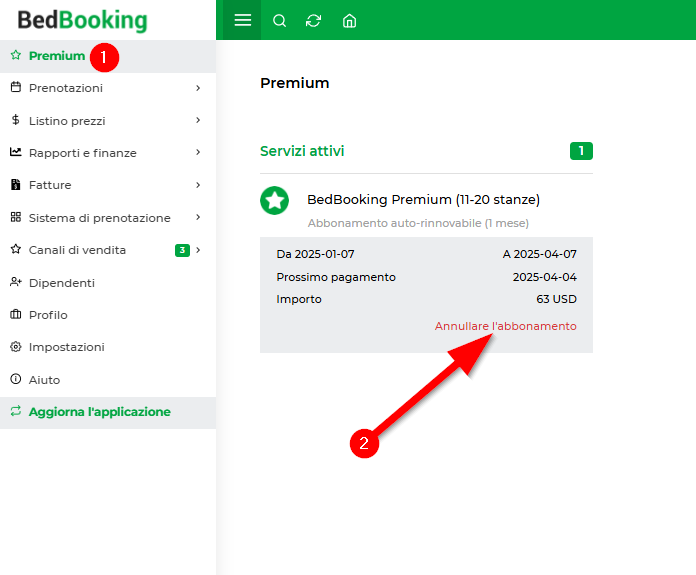Image resolution: width=696 pixels, height=575 pixels.
Task: Open the Profilo menu item
Action: pyautogui.click(x=108, y=315)
